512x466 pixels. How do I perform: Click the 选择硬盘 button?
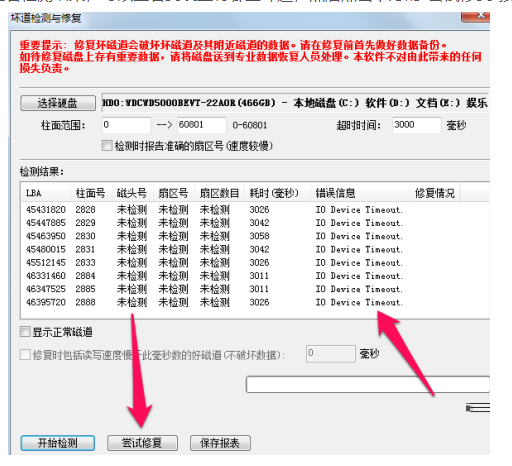[x=58, y=103]
